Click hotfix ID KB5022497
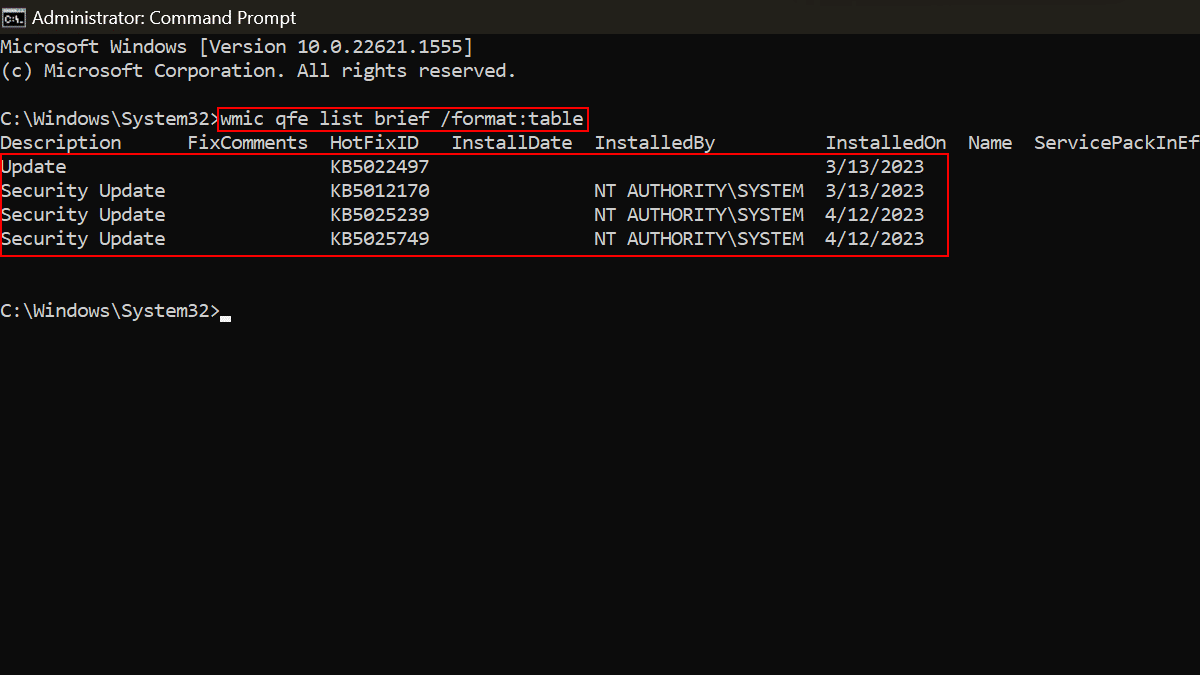 380,167
